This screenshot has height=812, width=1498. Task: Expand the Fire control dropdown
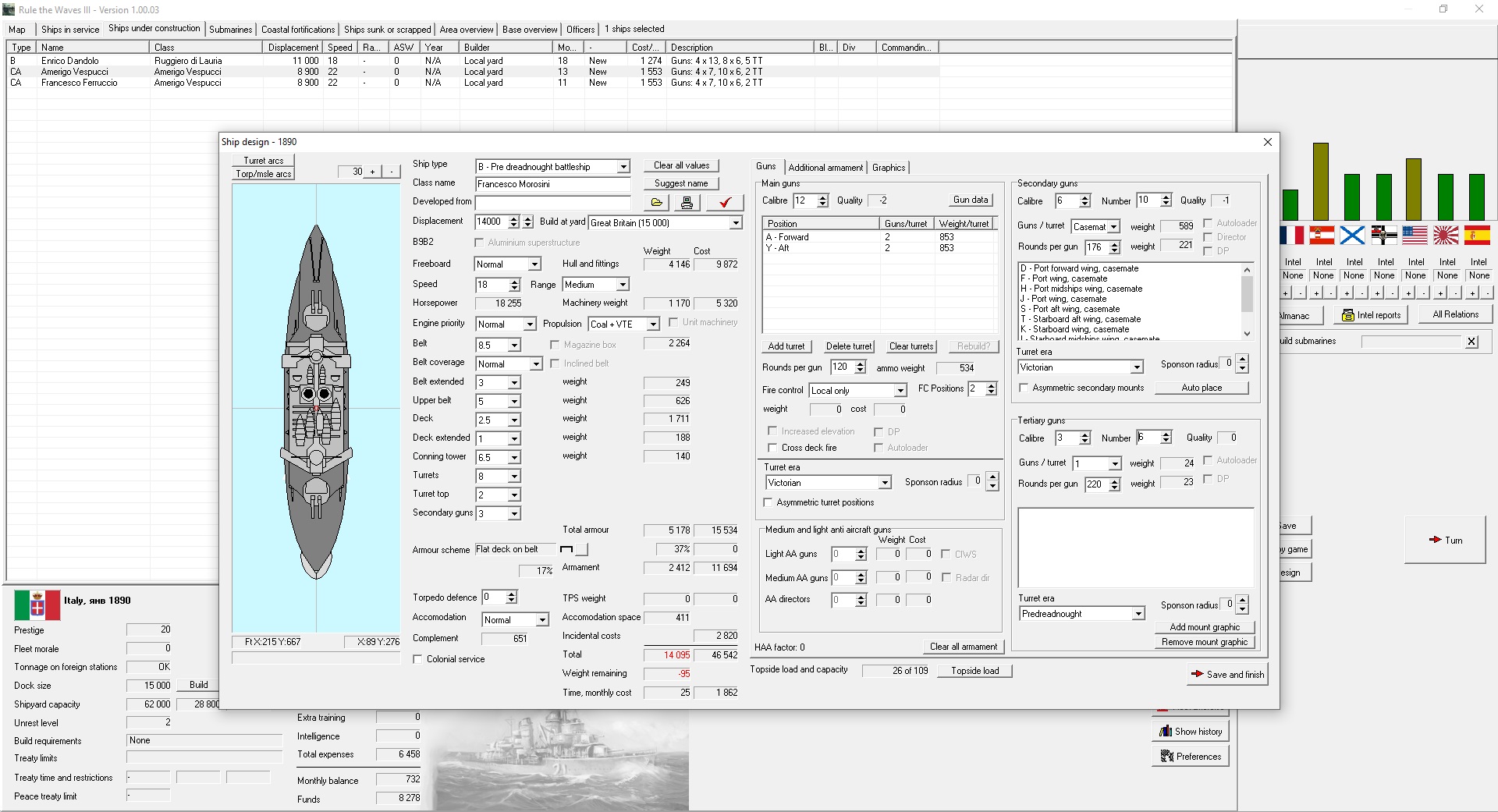pyautogui.click(x=900, y=391)
